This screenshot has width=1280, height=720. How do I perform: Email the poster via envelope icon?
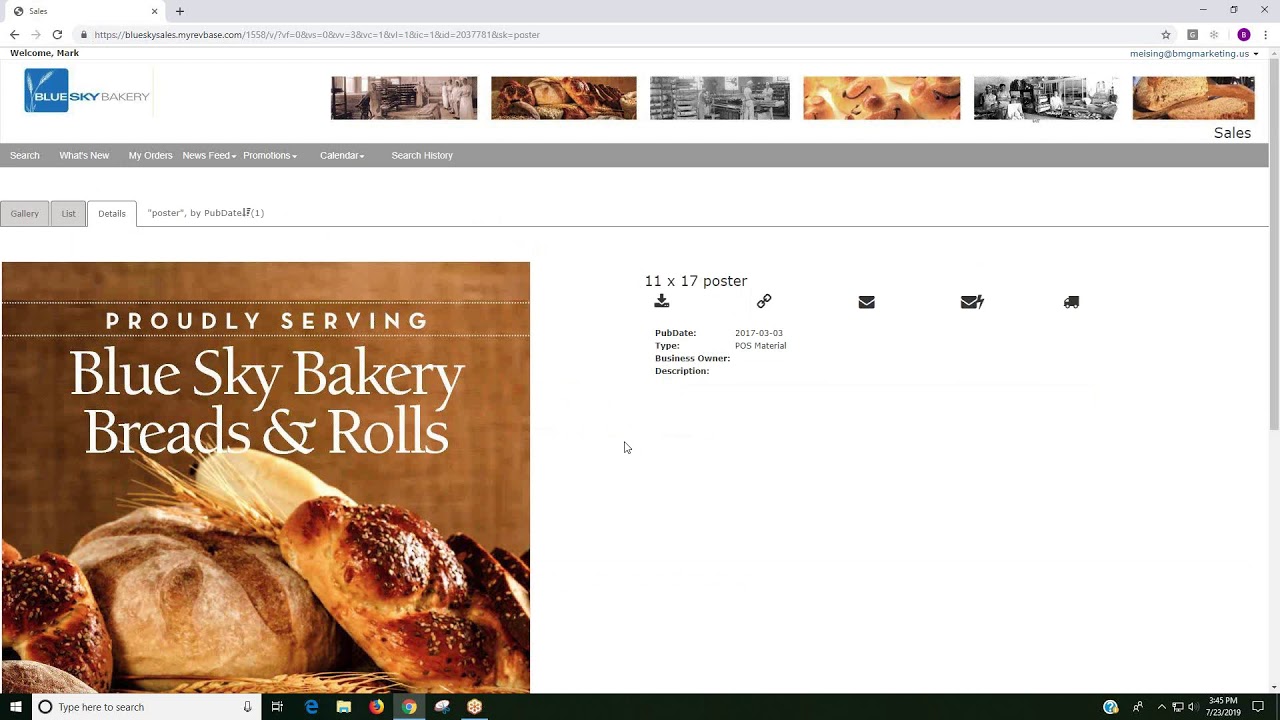[866, 302]
